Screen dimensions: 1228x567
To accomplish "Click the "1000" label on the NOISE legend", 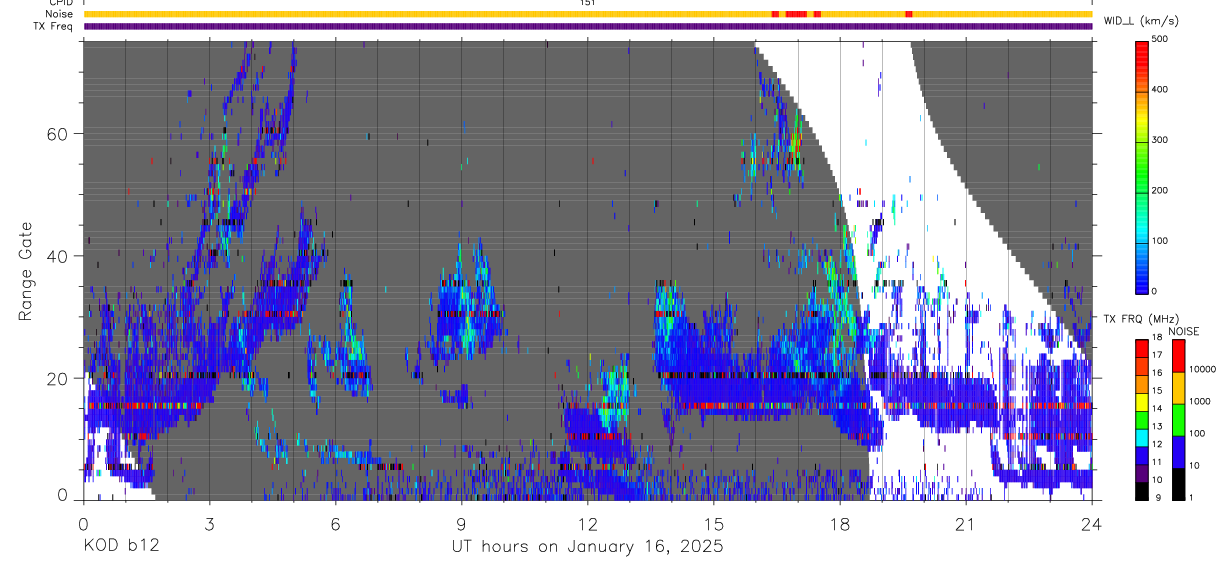I will pyautogui.click(x=1201, y=401).
